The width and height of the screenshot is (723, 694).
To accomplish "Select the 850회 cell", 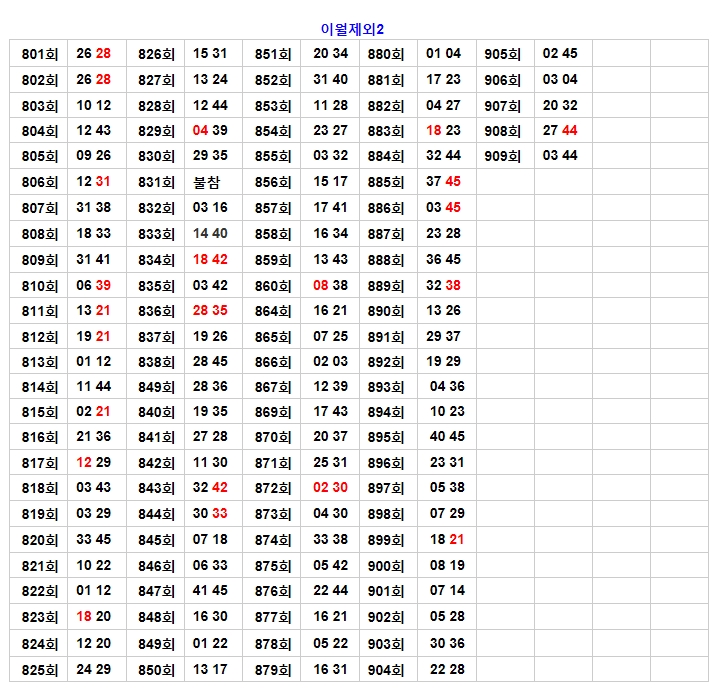I will 156,670.
